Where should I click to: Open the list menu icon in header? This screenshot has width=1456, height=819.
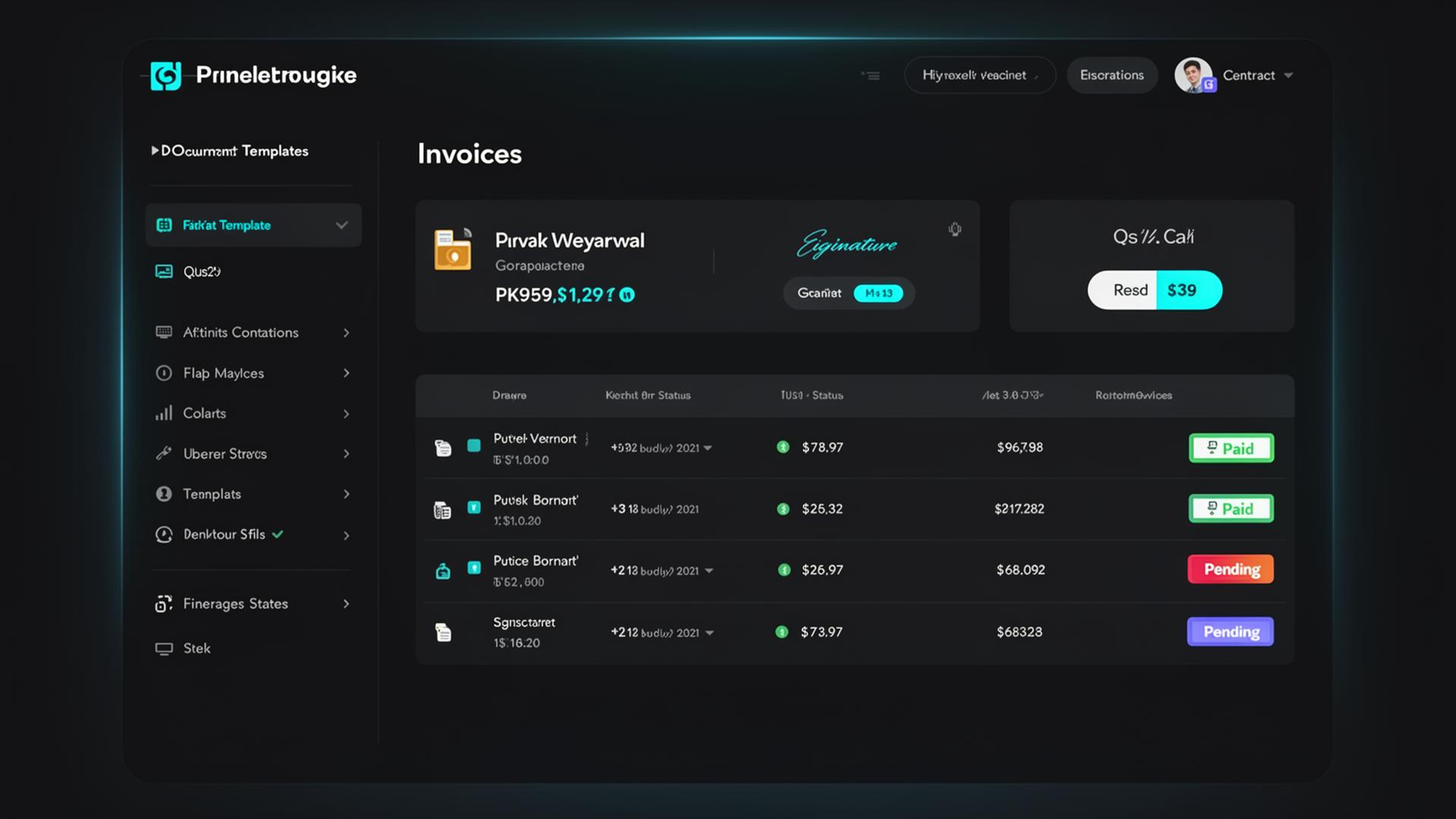(871, 75)
